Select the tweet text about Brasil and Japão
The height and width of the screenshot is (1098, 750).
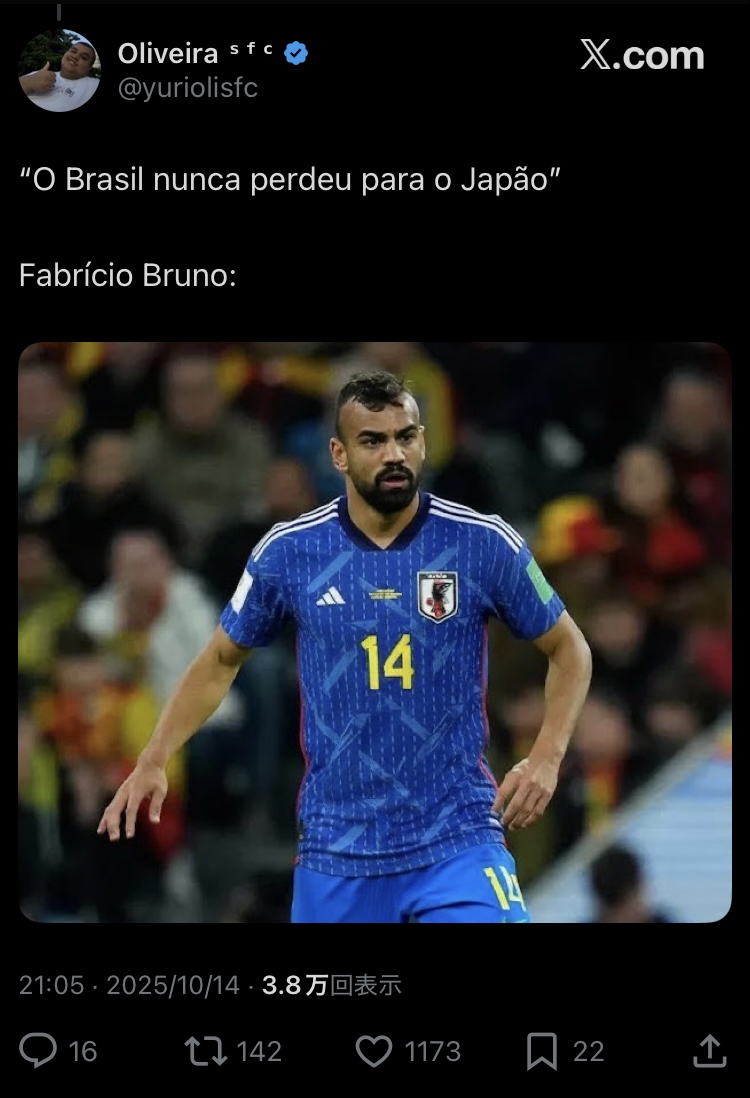point(290,180)
